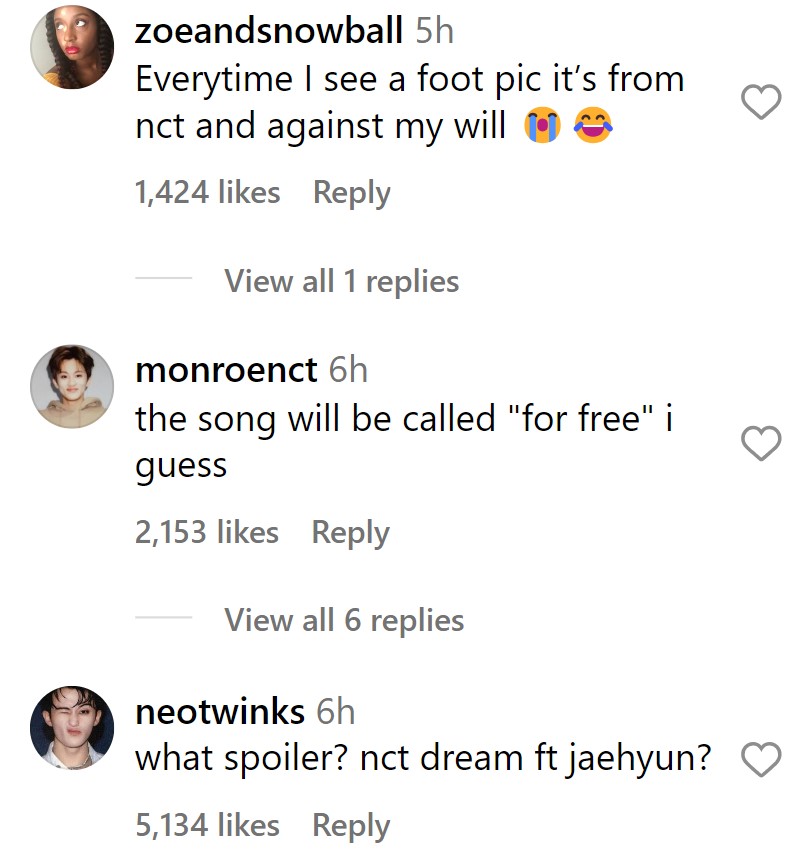Open the neotwinks username link
Image resolution: width=810 pixels, height=853 pixels.
(x=219, y=711)
